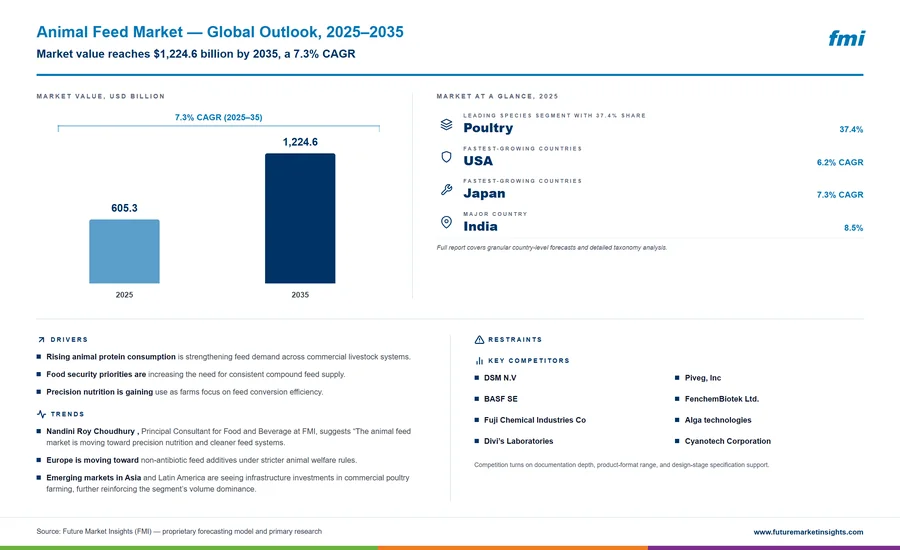The image size is (900, 550).
Task: Click the Source: Future Market Insights line
Action: (179, 532)
